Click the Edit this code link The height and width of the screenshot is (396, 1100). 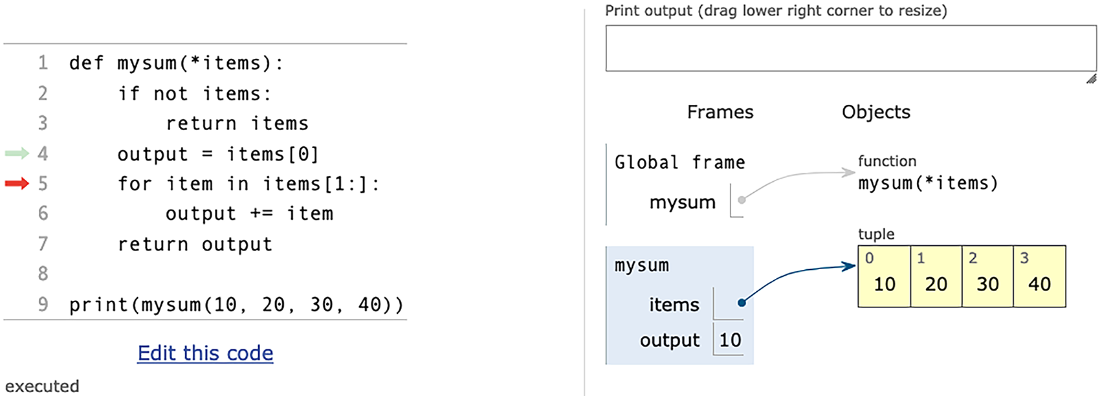pos(206,352)
